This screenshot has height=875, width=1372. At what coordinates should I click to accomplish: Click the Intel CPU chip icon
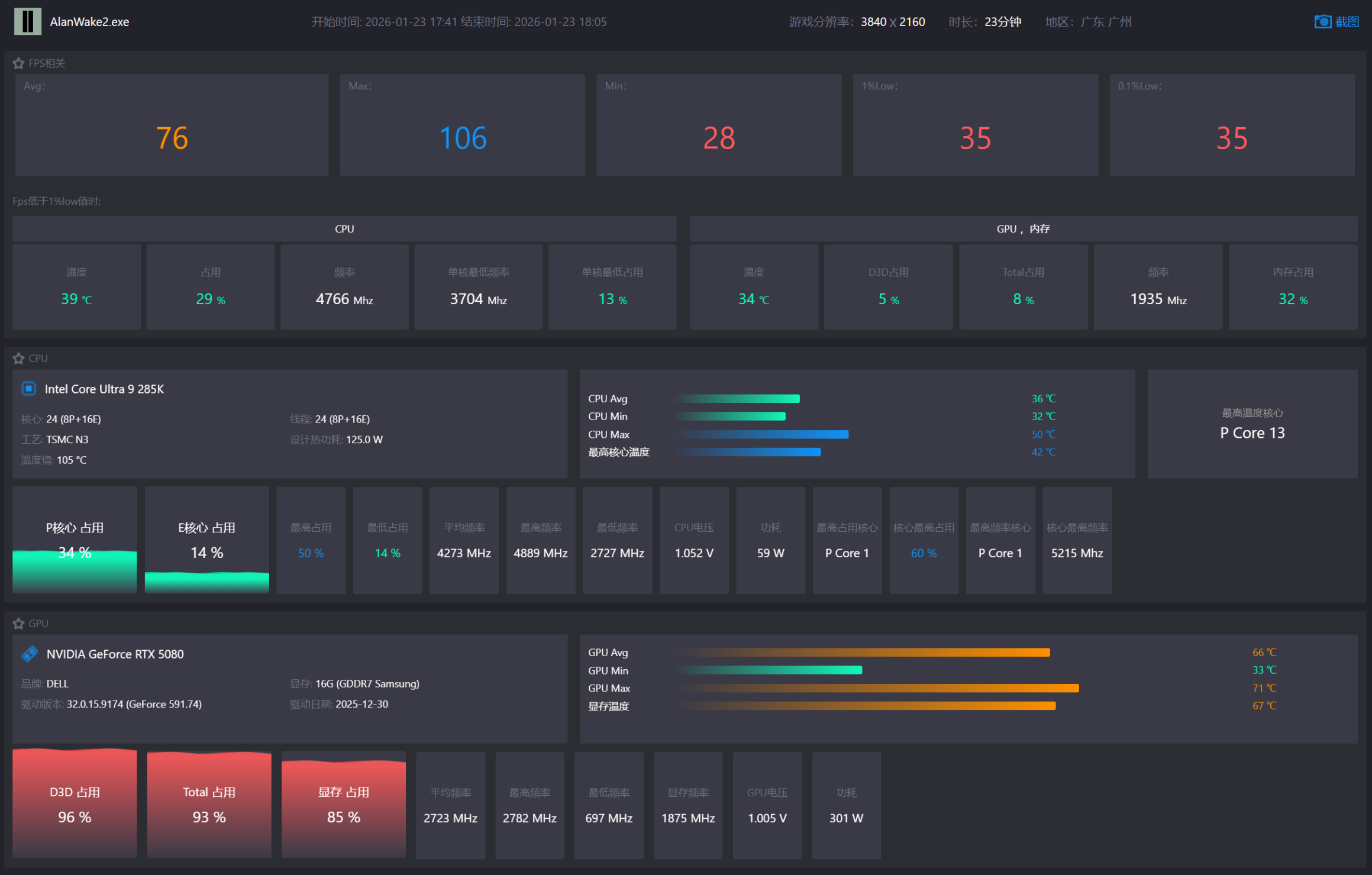[x=28, y=389]
